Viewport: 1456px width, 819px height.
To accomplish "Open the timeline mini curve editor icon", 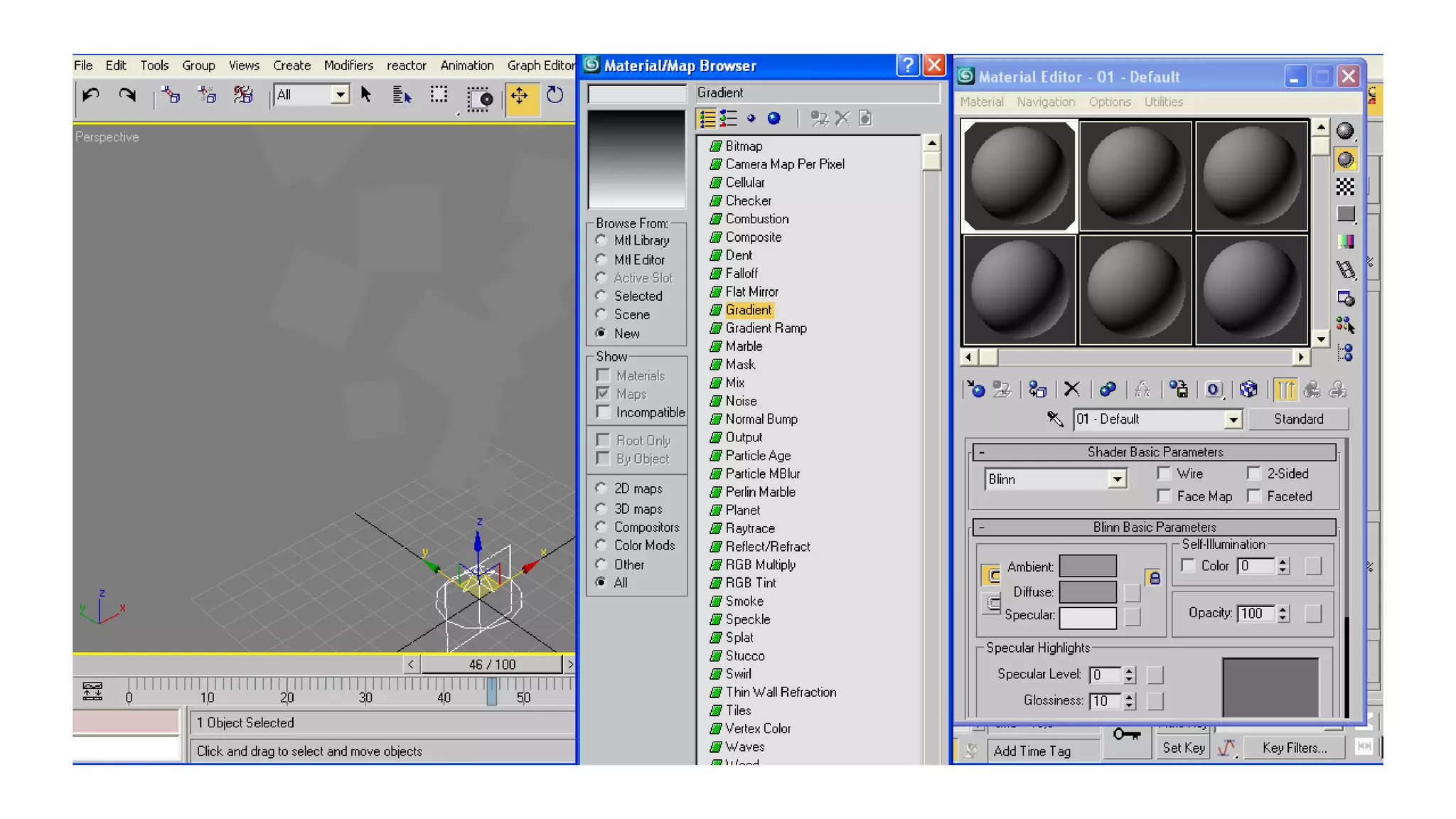I will click(92, 691).
